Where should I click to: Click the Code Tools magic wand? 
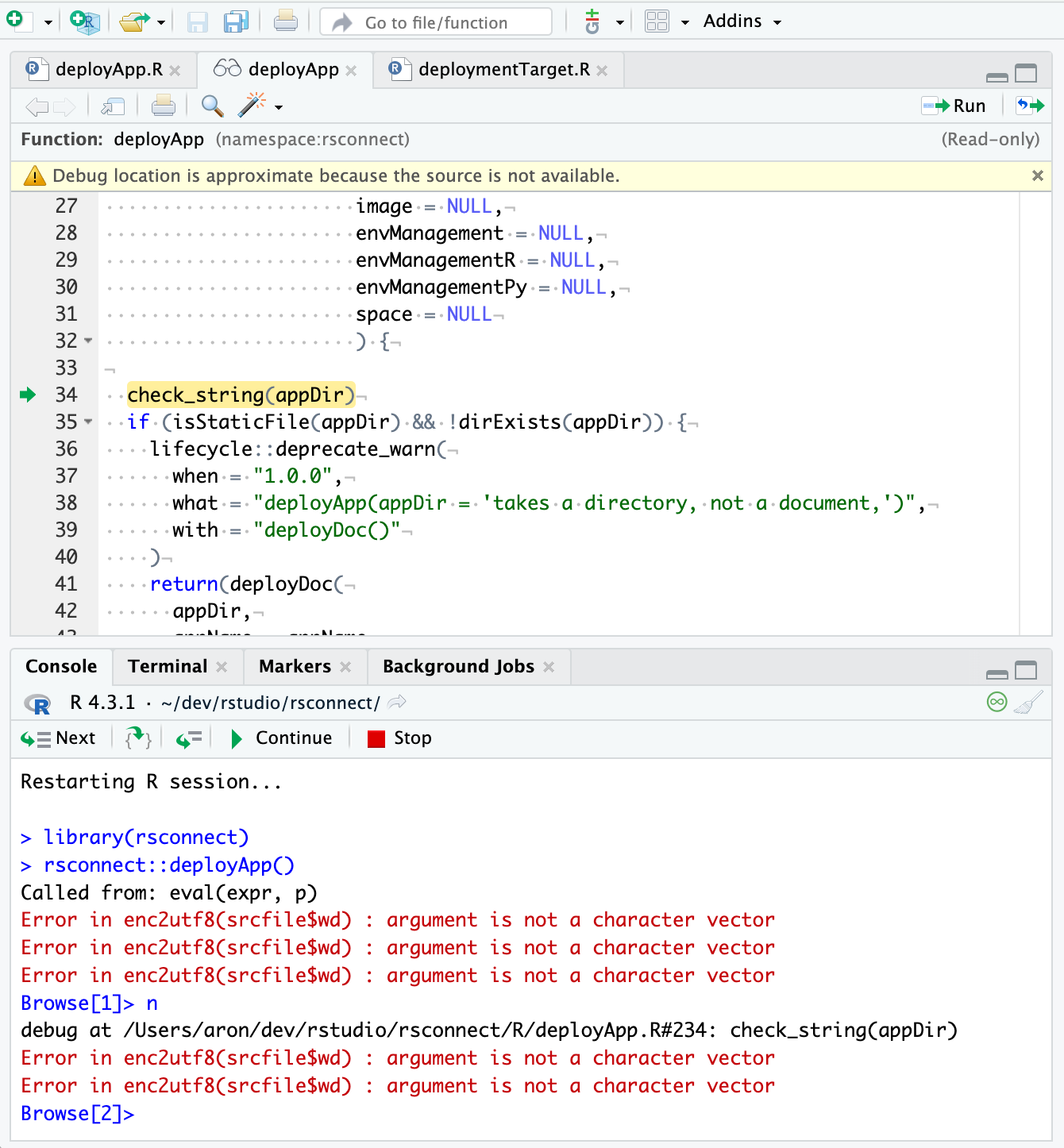coord(253,105)
